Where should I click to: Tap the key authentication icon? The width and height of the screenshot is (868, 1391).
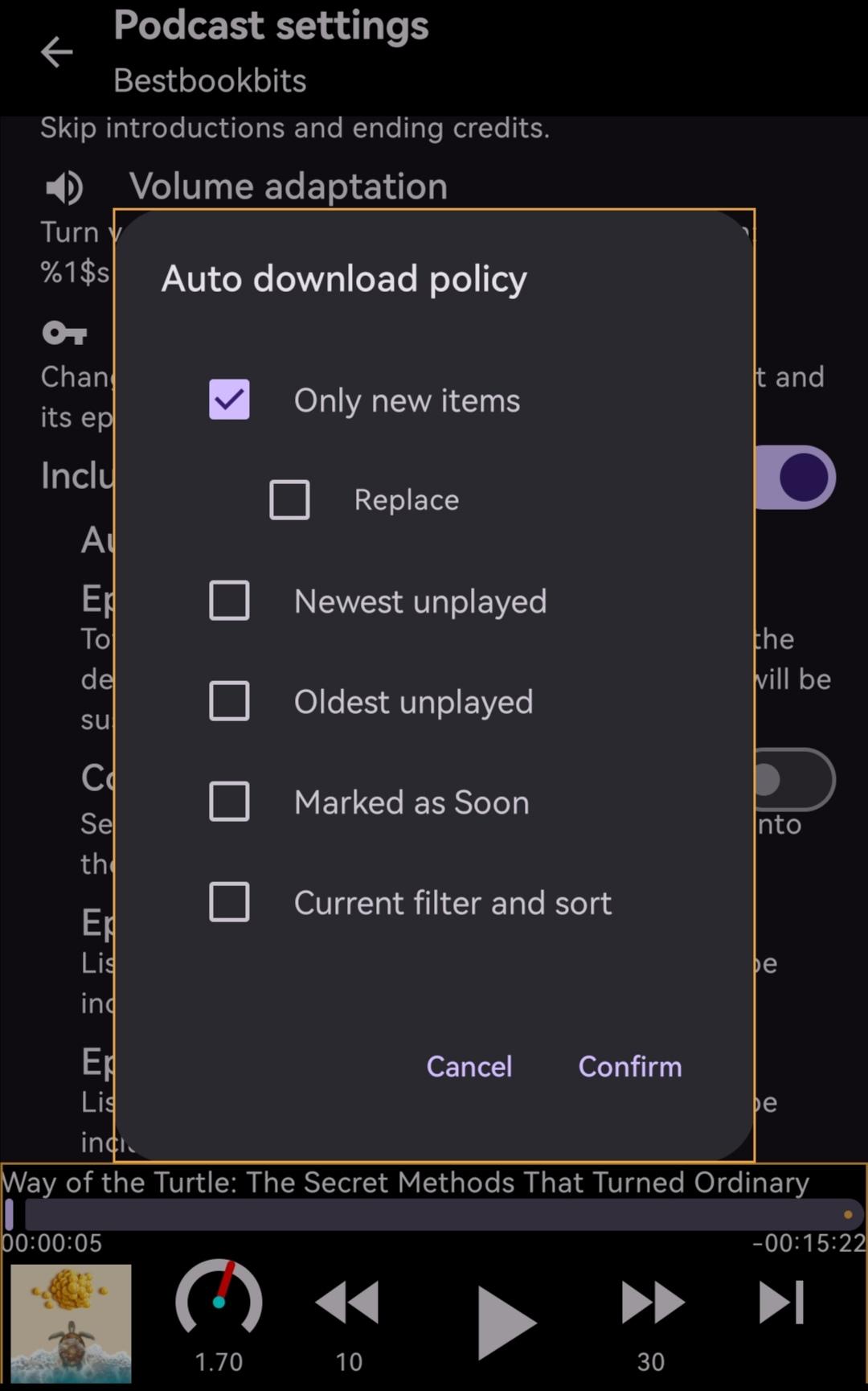[x=64, y=332]
